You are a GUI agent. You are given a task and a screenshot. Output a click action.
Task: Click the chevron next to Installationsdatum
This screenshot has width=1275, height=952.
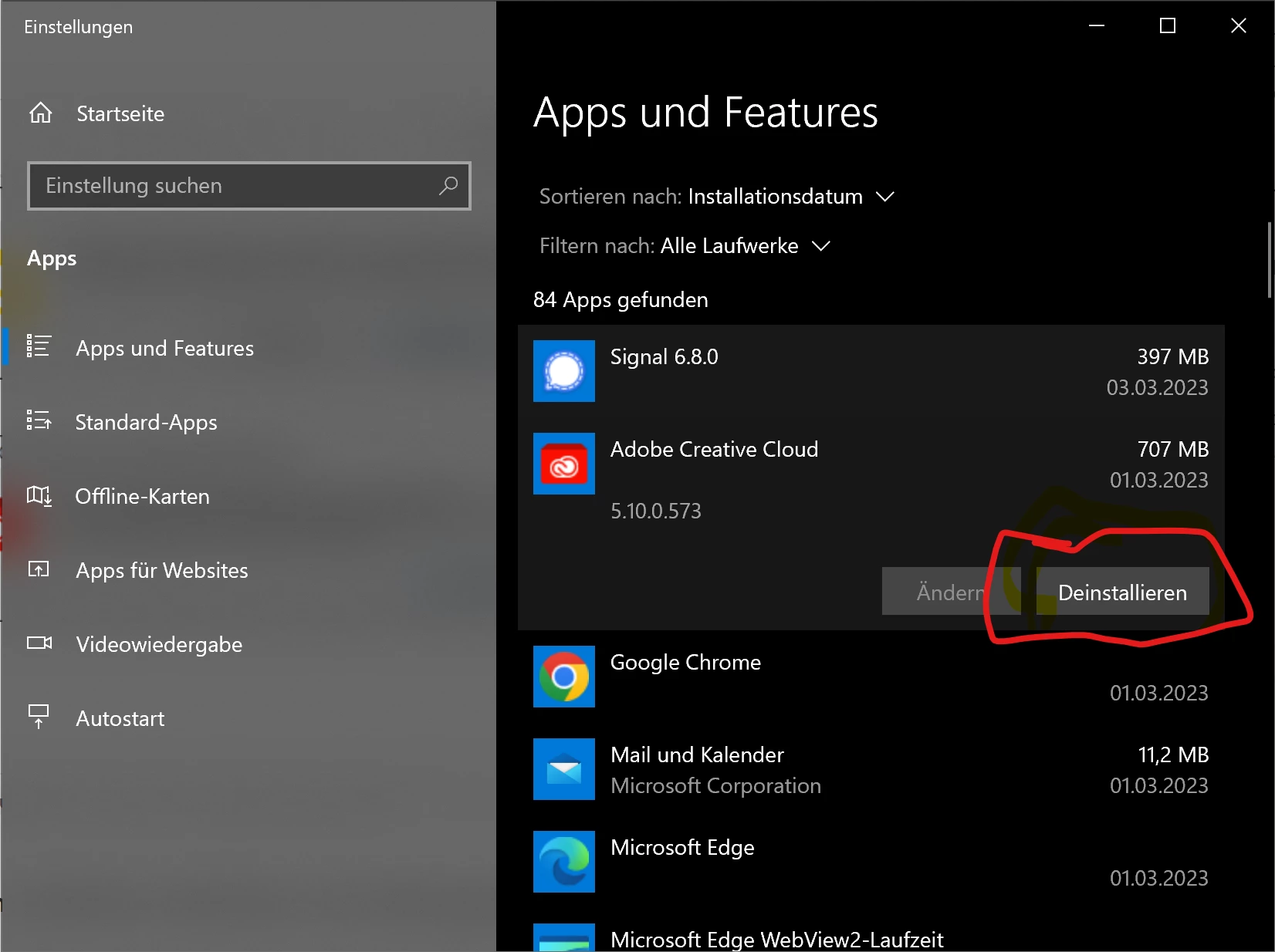[885, 197]
